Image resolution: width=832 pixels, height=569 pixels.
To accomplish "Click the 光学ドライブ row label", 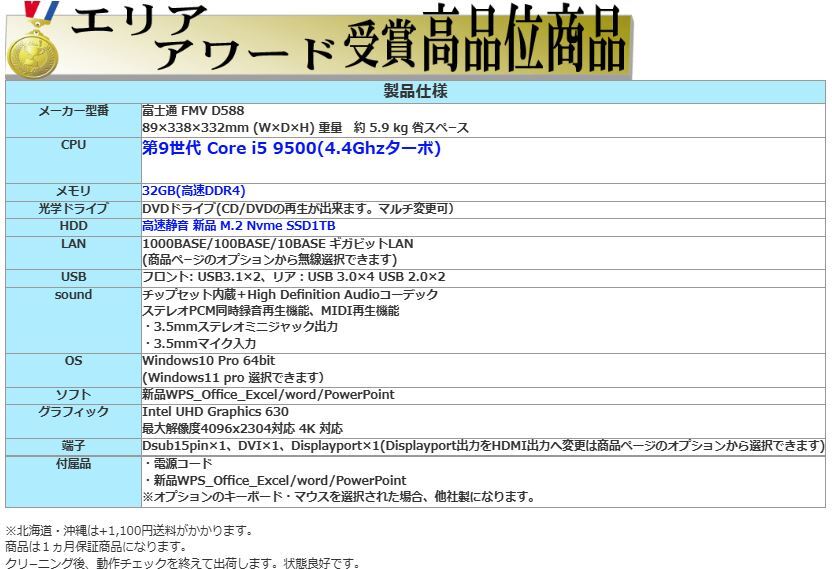I will [73, 209].
